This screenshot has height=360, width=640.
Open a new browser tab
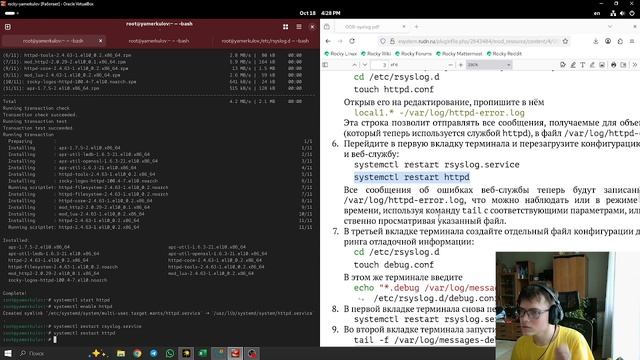(416, 27)
